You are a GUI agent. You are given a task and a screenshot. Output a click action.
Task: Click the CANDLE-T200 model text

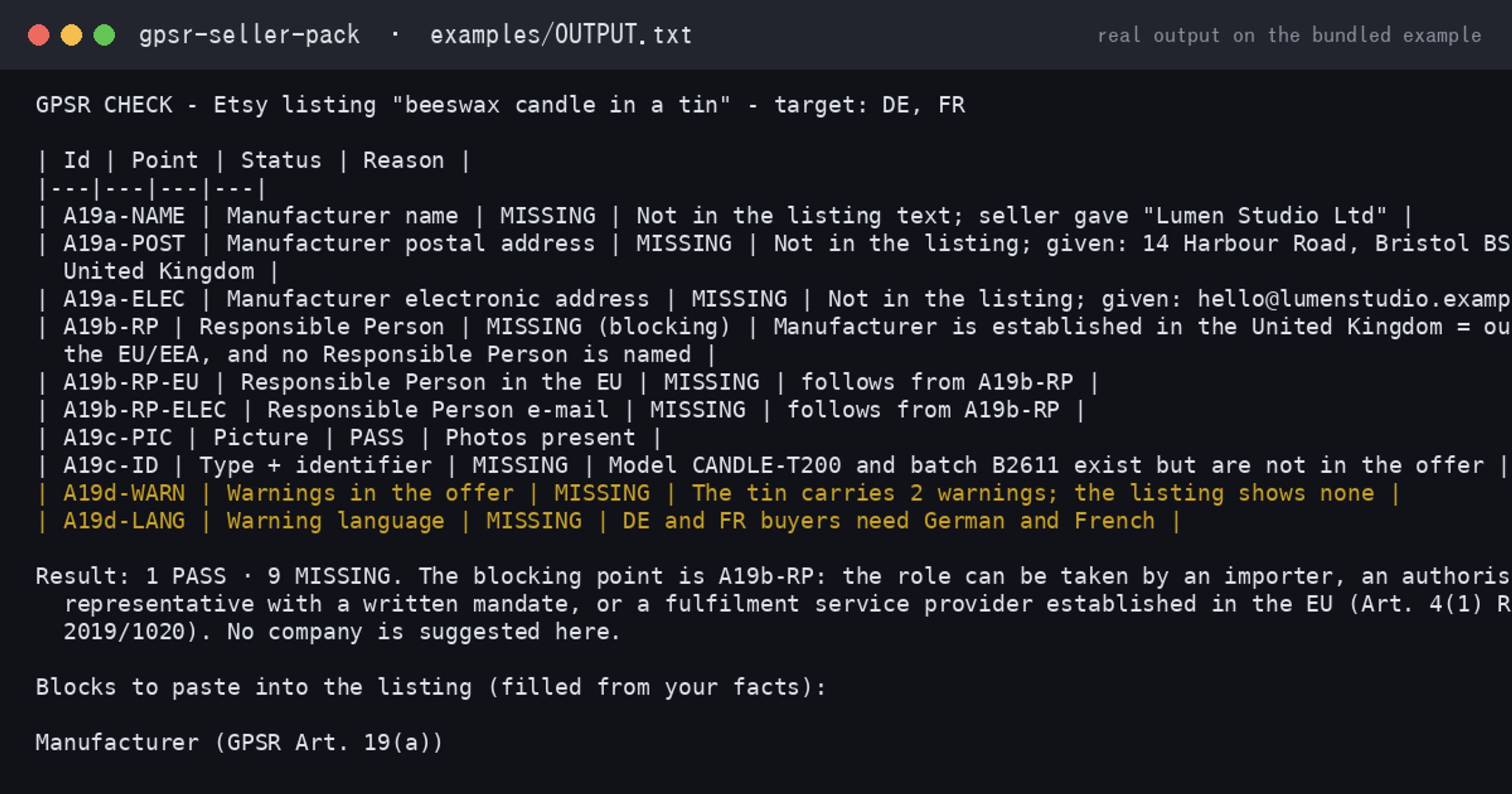(x=766, y=466)
